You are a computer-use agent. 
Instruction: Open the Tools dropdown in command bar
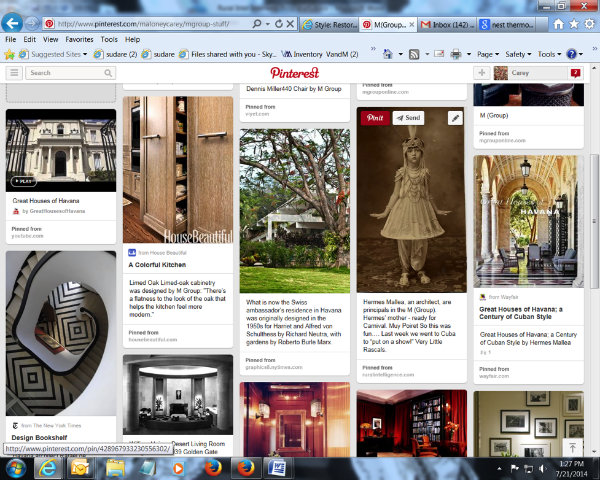tap(549, 54)
